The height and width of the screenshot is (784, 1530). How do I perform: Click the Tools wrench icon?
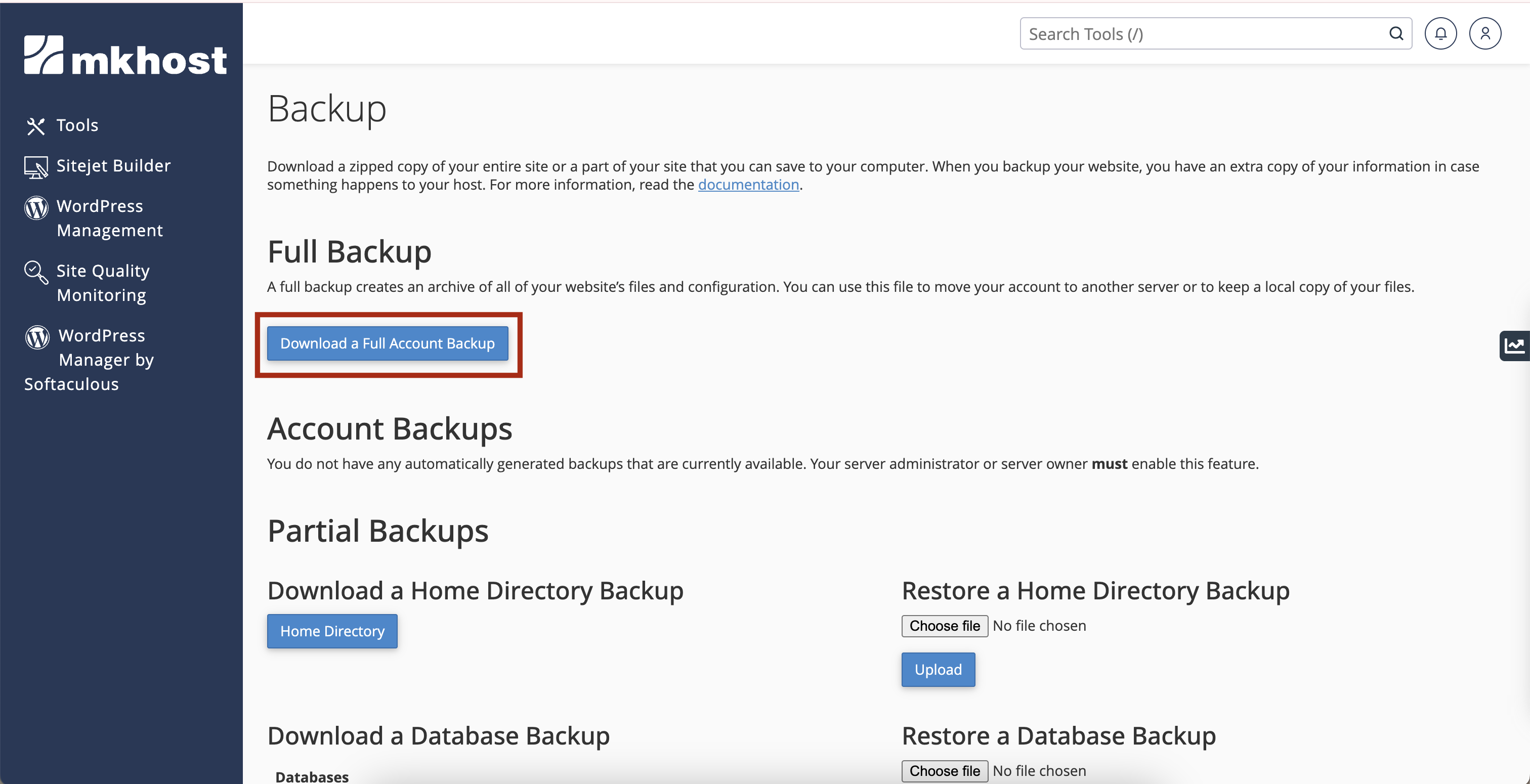35,126
